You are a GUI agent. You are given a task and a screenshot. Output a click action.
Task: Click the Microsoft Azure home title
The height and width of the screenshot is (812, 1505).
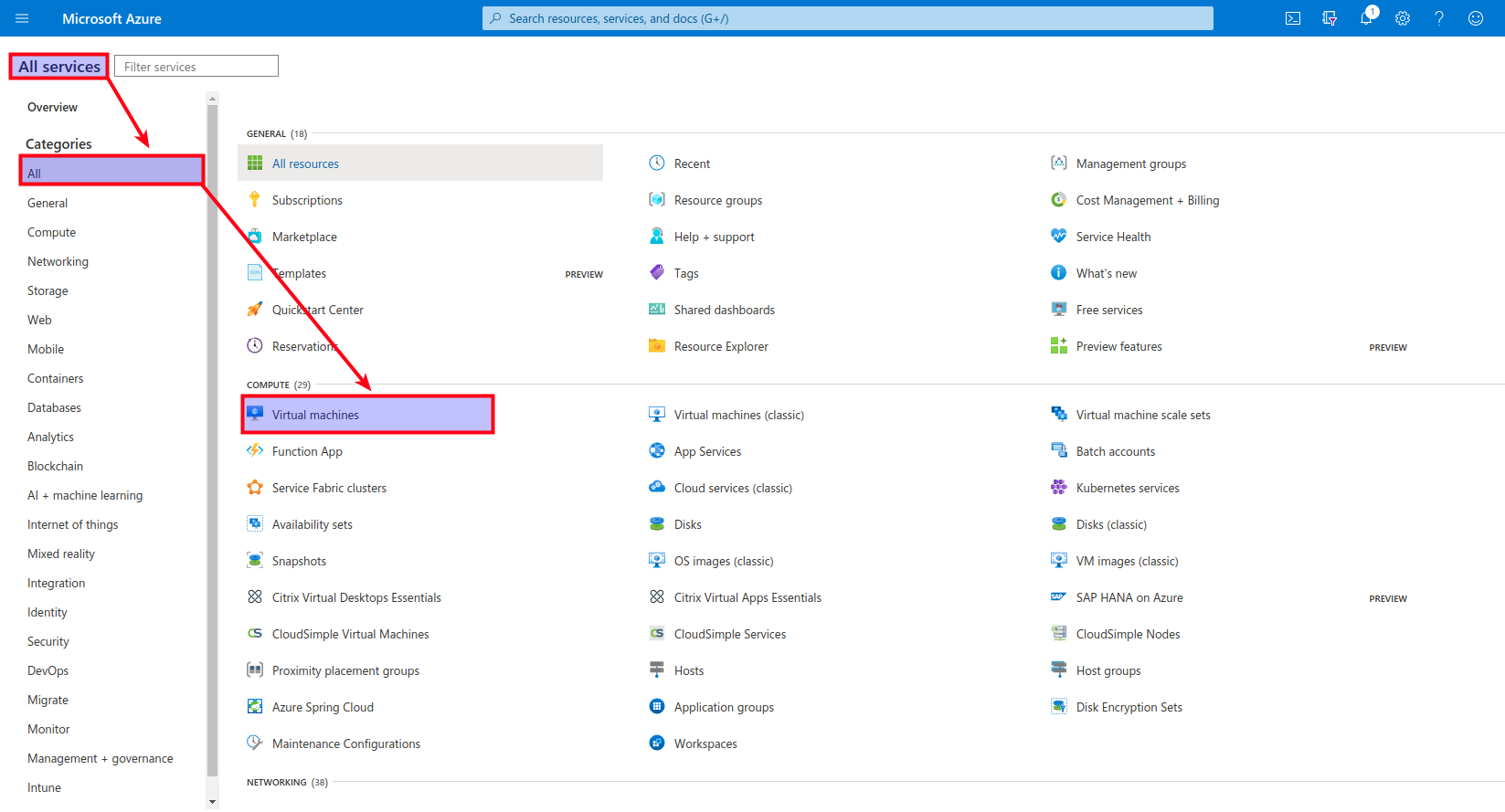(111, 18)
